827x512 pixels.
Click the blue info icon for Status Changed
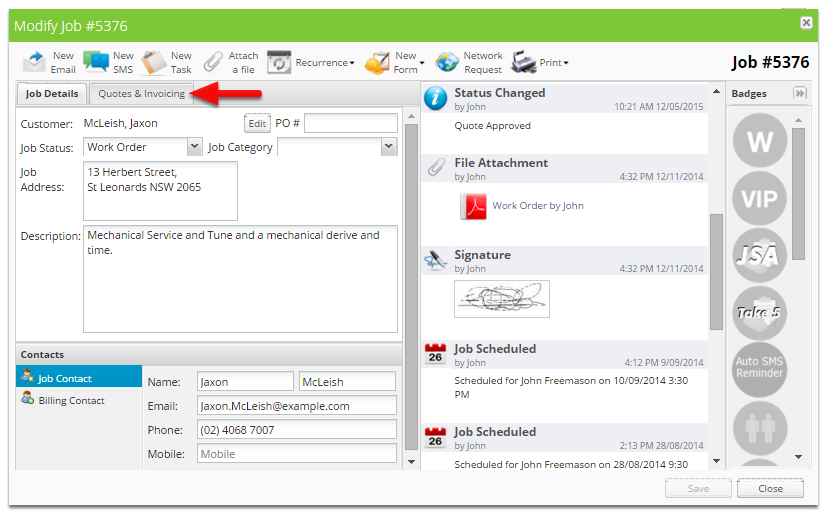pos(436,99)
